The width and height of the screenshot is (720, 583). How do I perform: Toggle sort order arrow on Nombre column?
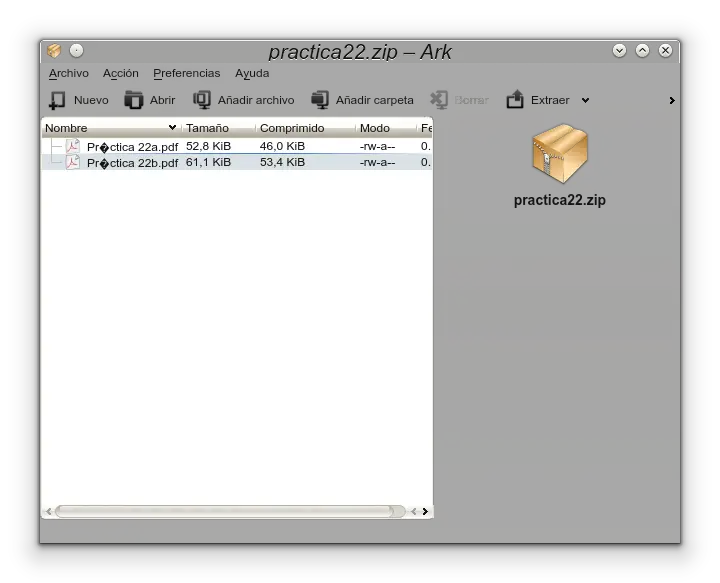pos(172,127)
